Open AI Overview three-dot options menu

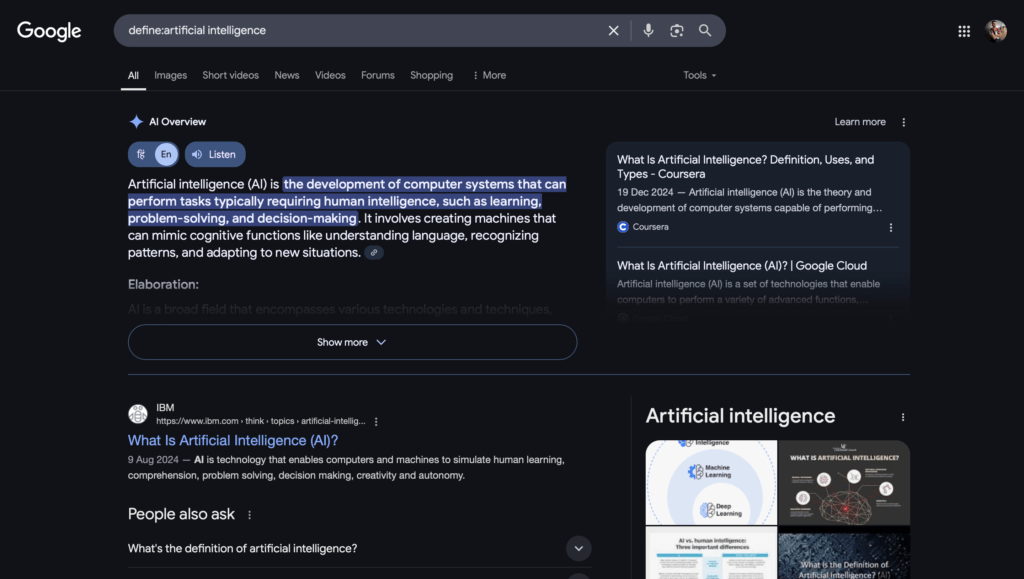(x=903, y=122)
